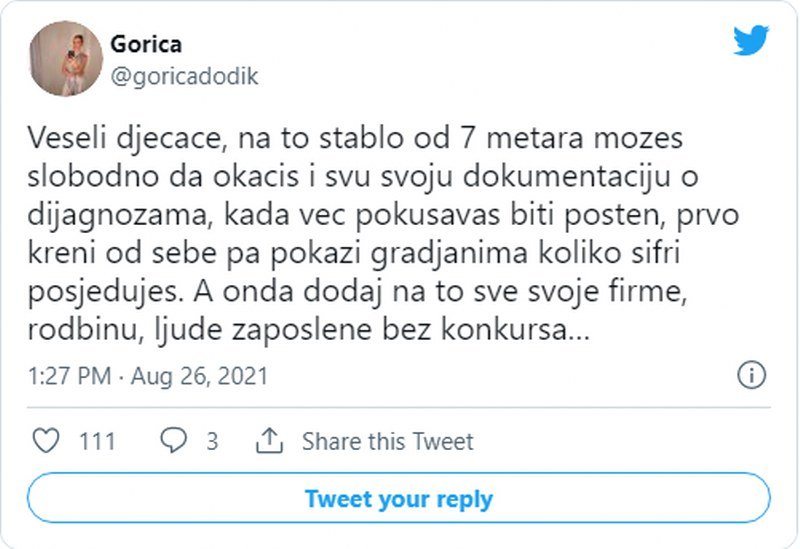The image size is (800, 549).
Task: Click the share upload arrow icon
Action: [269, 441]
